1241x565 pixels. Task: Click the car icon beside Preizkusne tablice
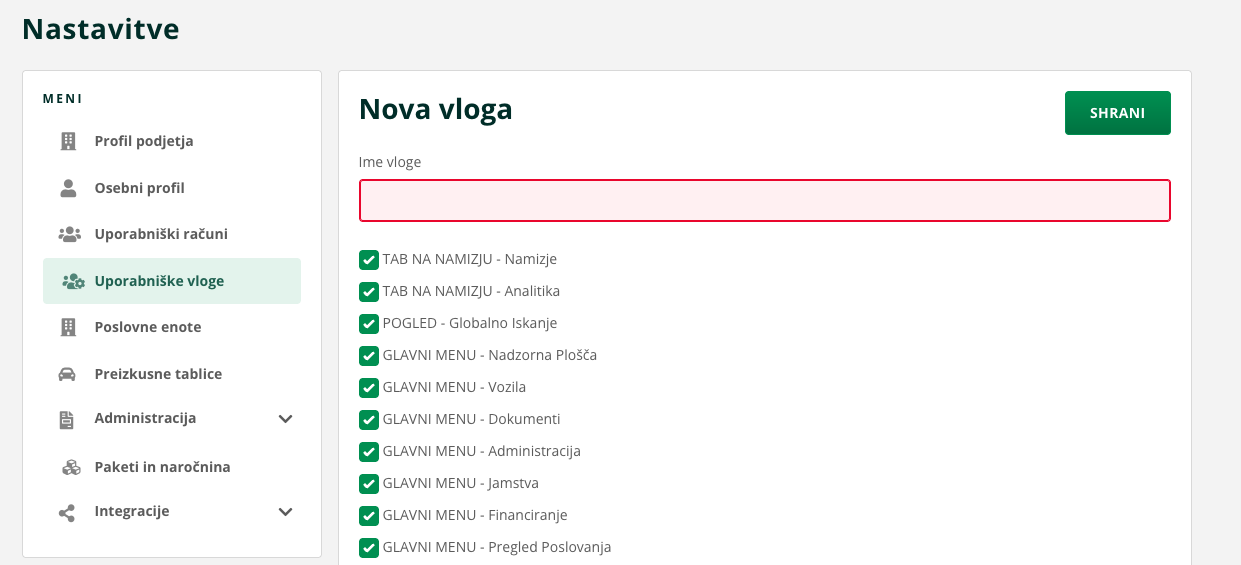pos(67,374)
